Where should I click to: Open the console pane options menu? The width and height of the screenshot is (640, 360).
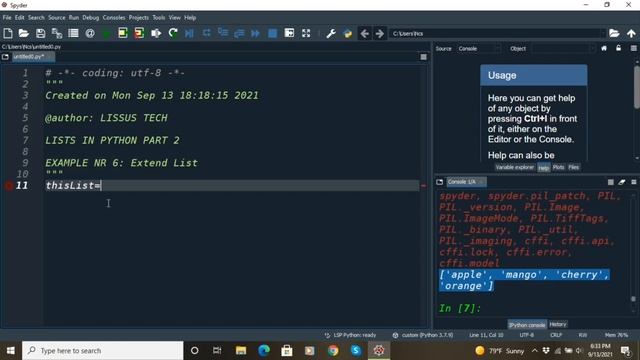point(633,182)
